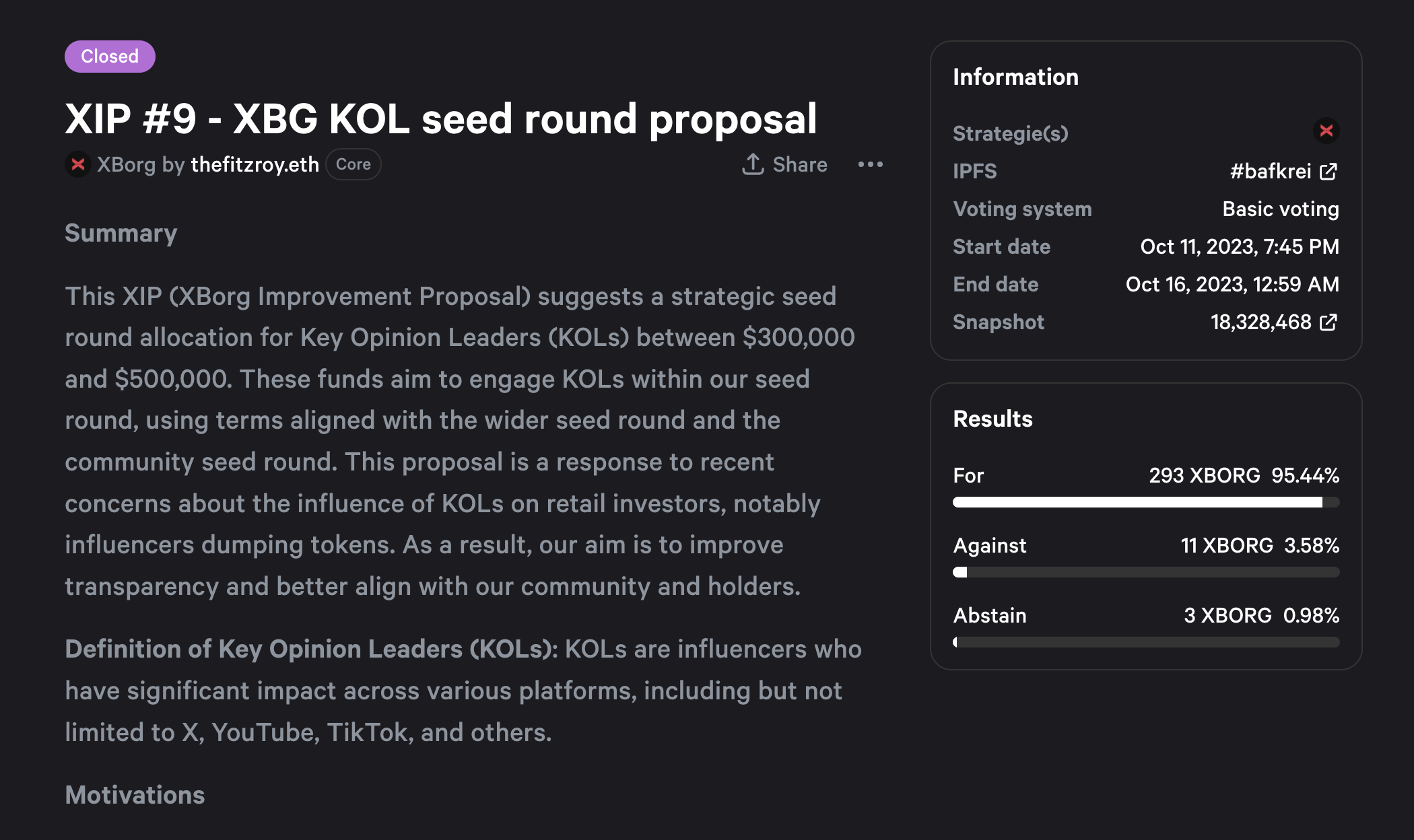The width and height of the screenshot is (1414, 840).
Task: Click the thefitzroy.eth author link
Action: pos(255,164)
